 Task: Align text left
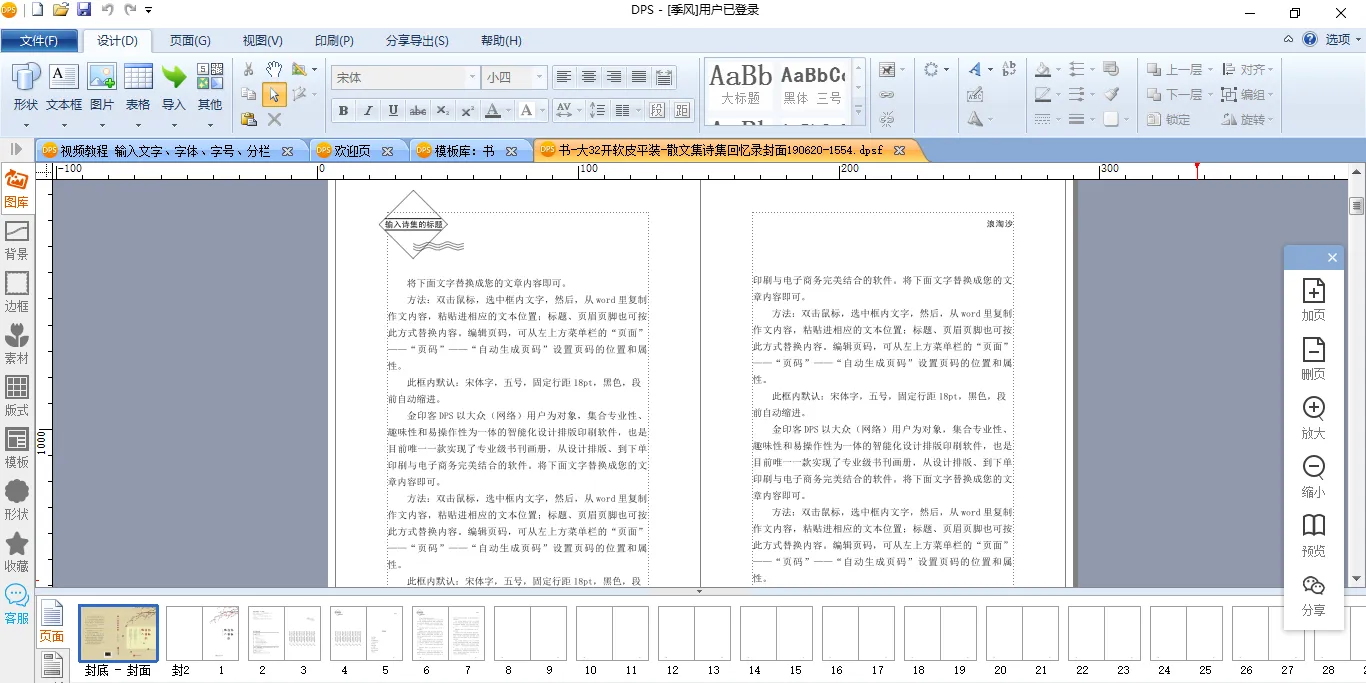tap(564, 77)
